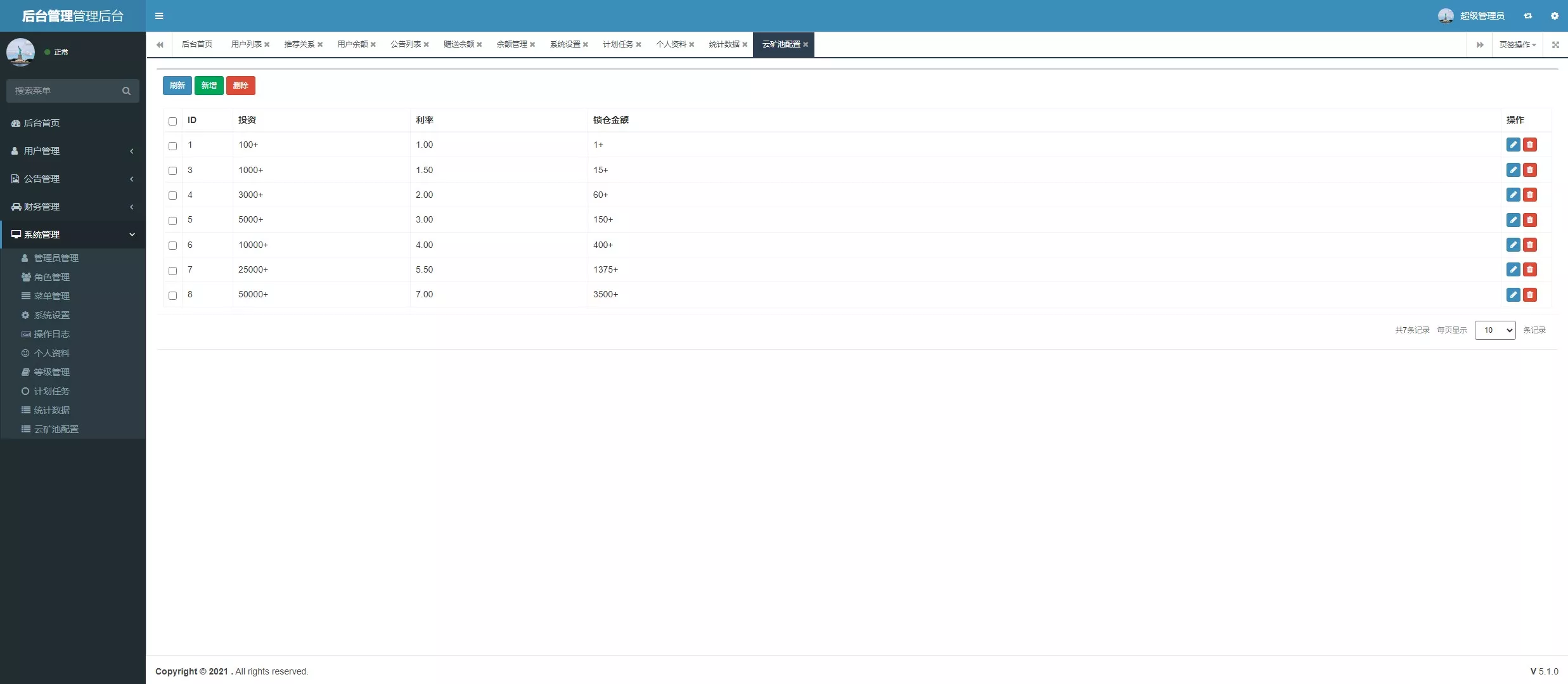Click the fullscreen expand icon at tab bar end
Image resolution: width=1568 pixels, height=684 pixels.
[1555, 45]
